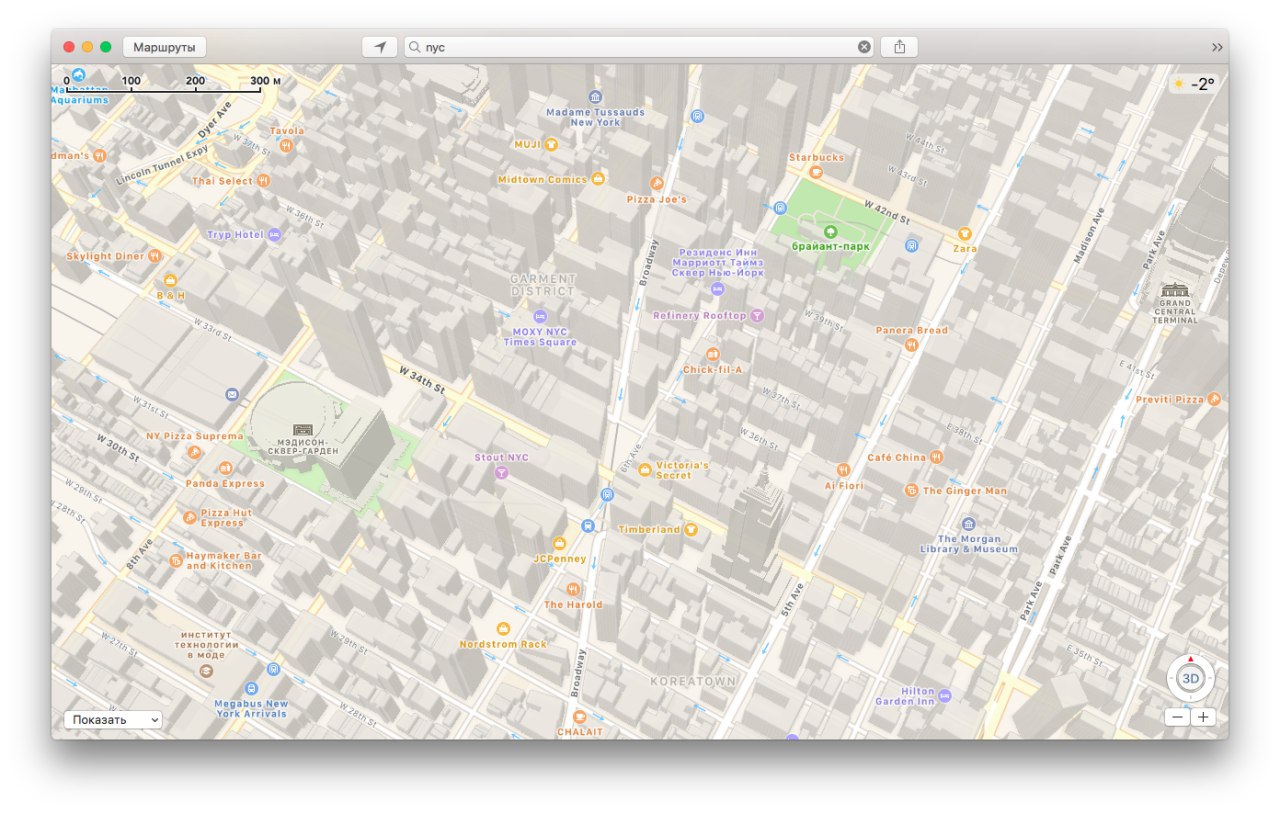Select The Harold restaurant icon
The width and height of the screenshot is (1280, 813).
(x=573, y=590)
